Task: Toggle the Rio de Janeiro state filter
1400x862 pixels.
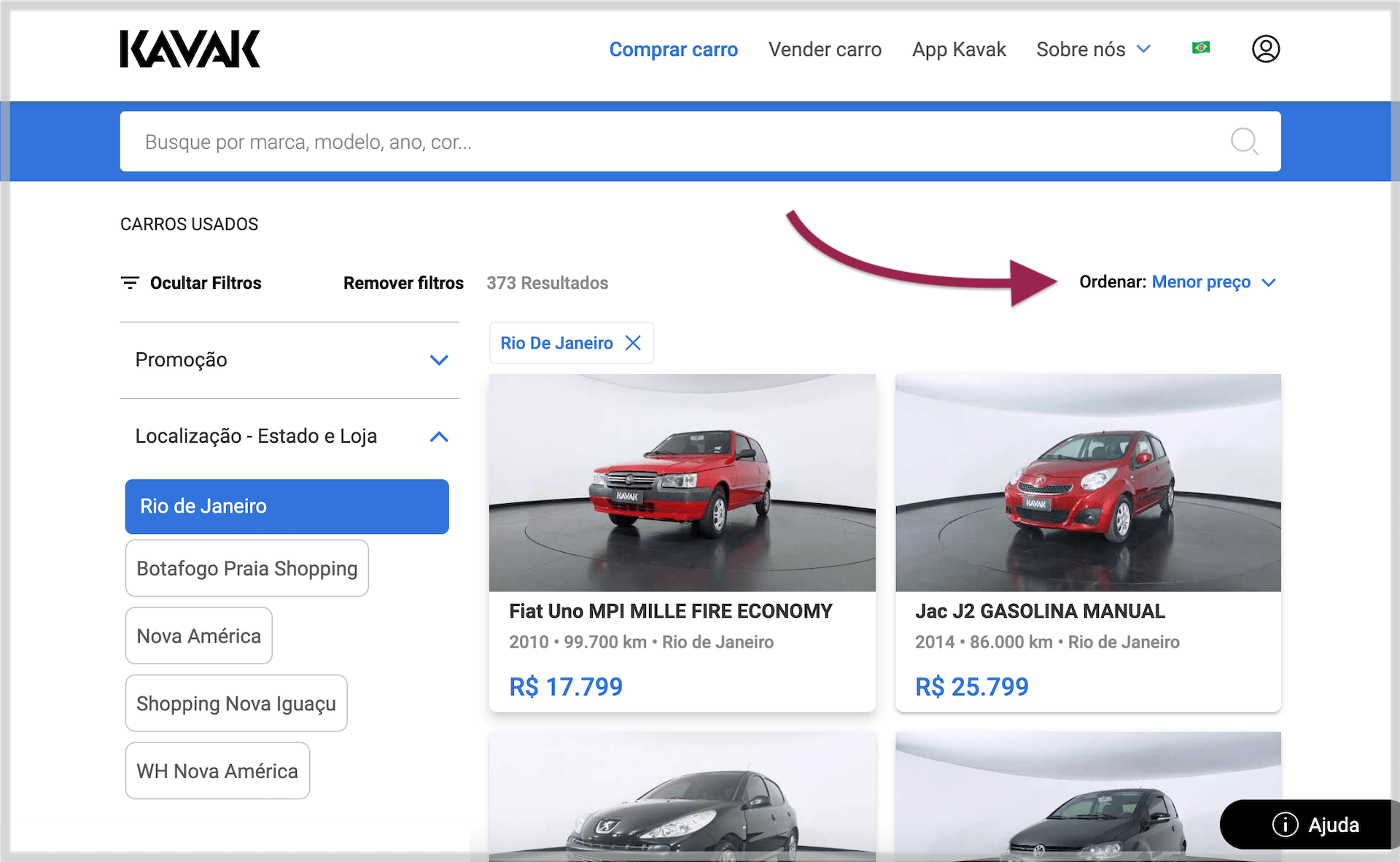Action: coord(287,506)
